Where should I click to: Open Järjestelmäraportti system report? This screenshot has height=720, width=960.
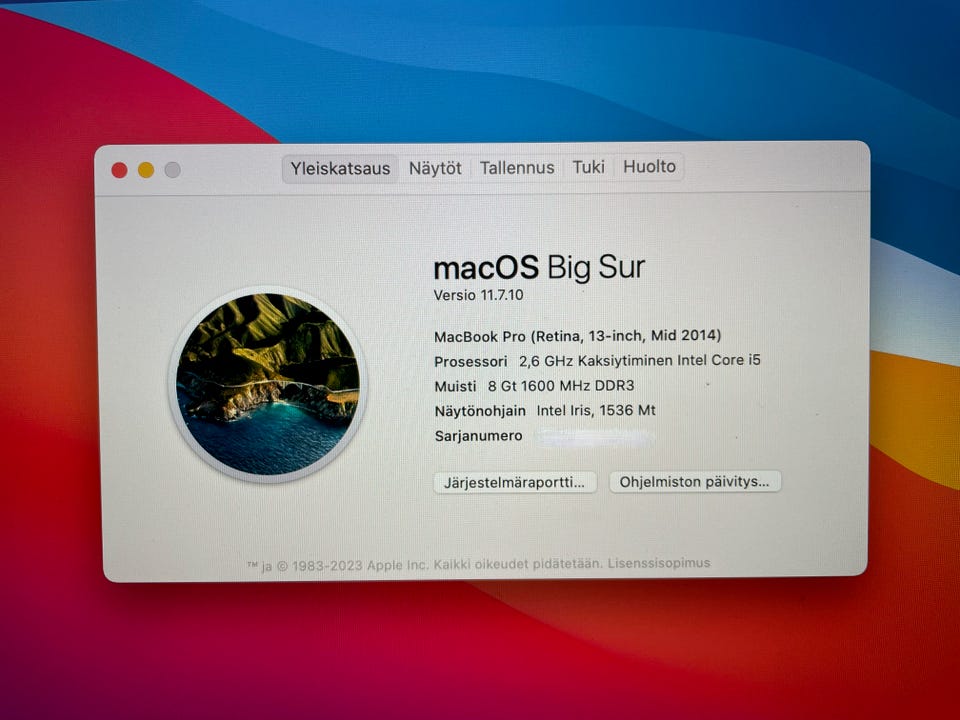point(514,482)
